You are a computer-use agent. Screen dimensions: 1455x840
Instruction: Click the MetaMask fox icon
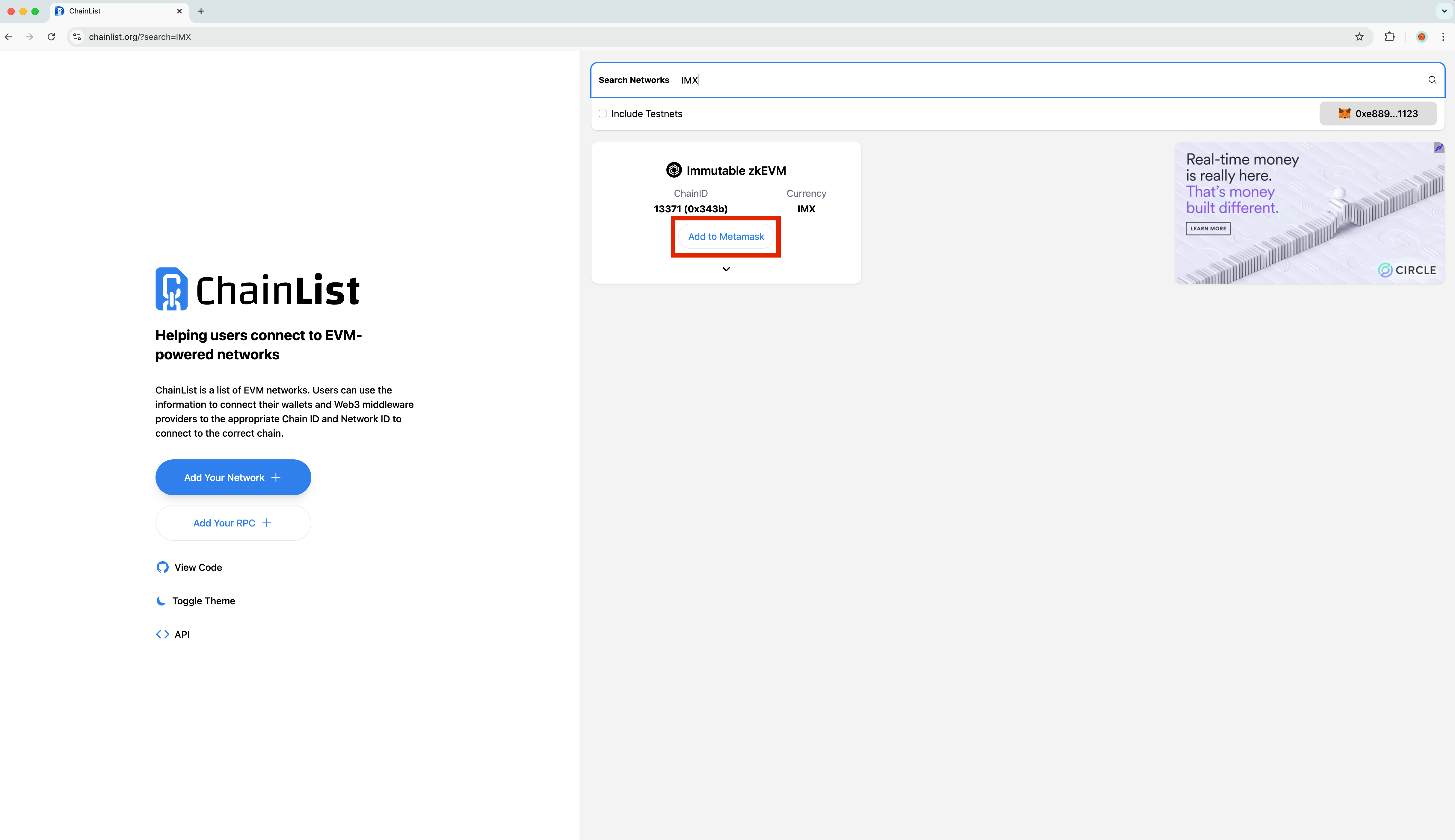point(1344,114)
